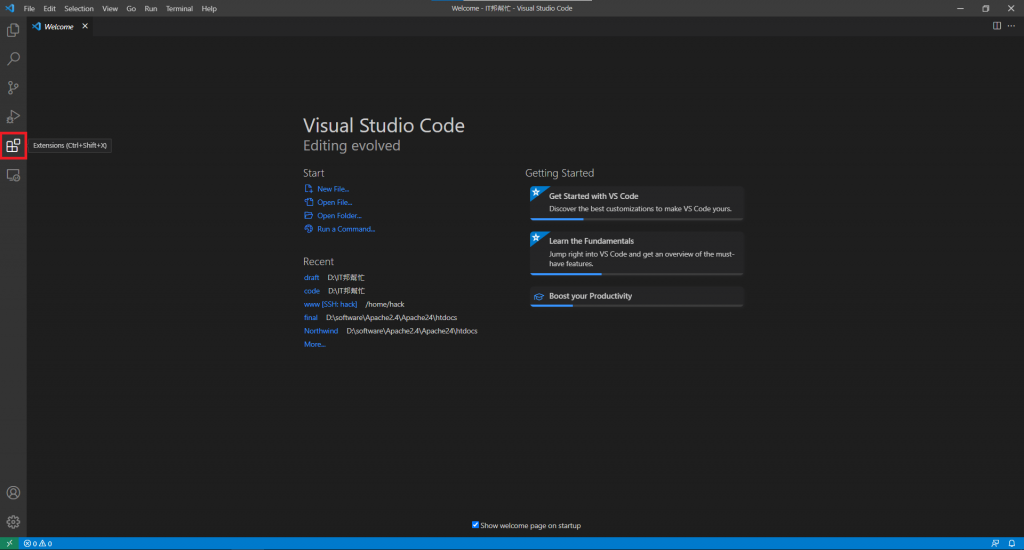The width and height of the screenshot is (1024, 550).
Task: Click the remote window indicator in status bar
Action: tap(9, 543)
